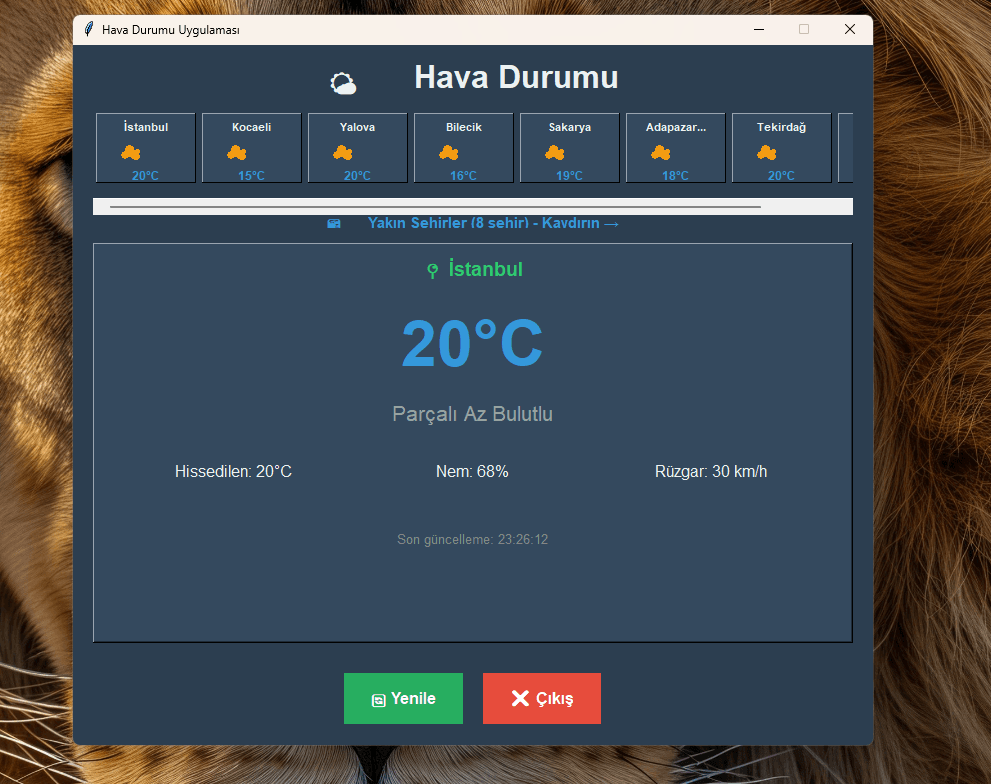Screen dimensions: 991x784
Task: Click the 15°C temperature in the Kocaeli card
Action: click(252, 176)
